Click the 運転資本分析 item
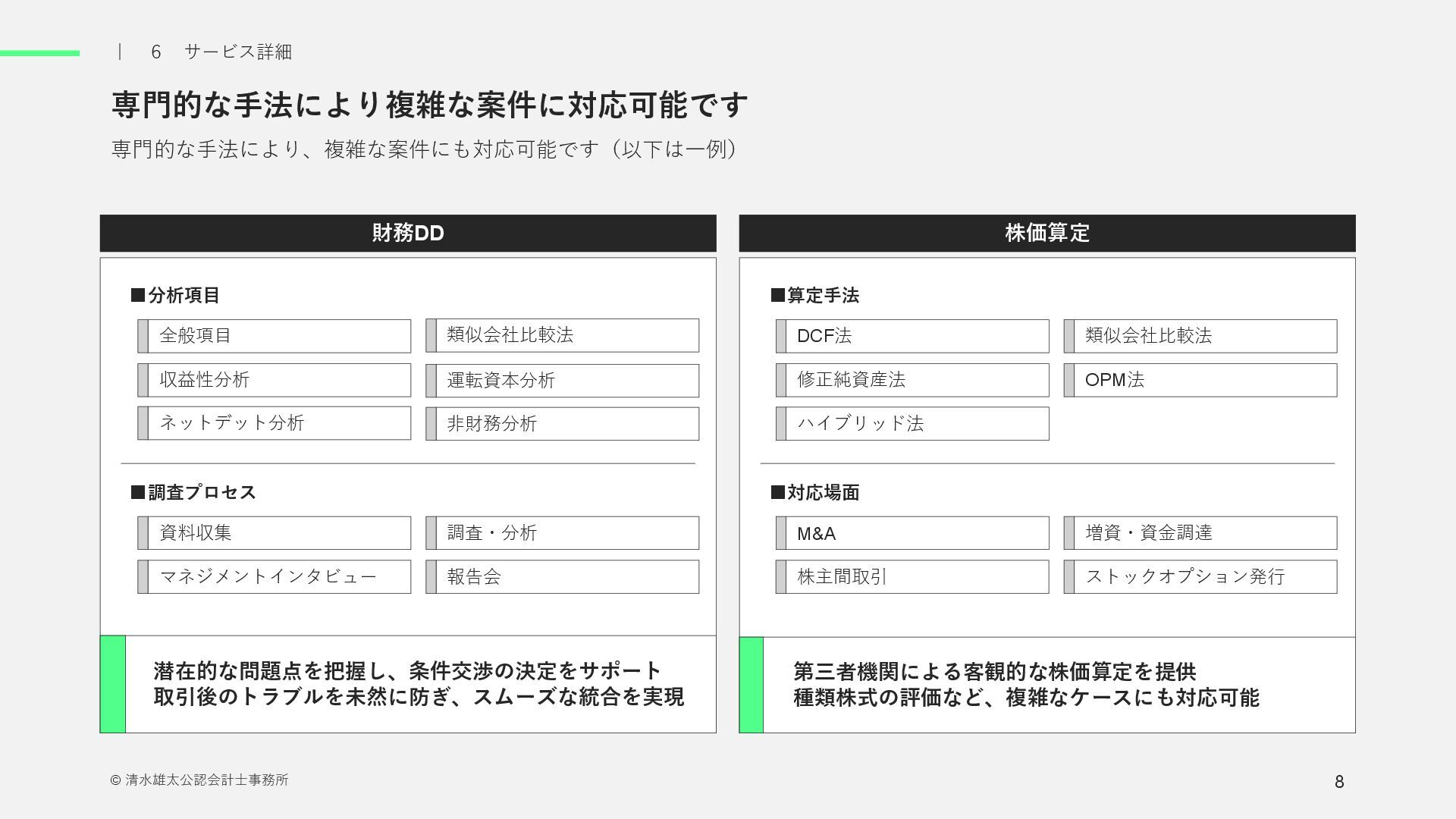The height and width of the screenshot is (819, 1456). pyautogui.click(x=562, y=381)
